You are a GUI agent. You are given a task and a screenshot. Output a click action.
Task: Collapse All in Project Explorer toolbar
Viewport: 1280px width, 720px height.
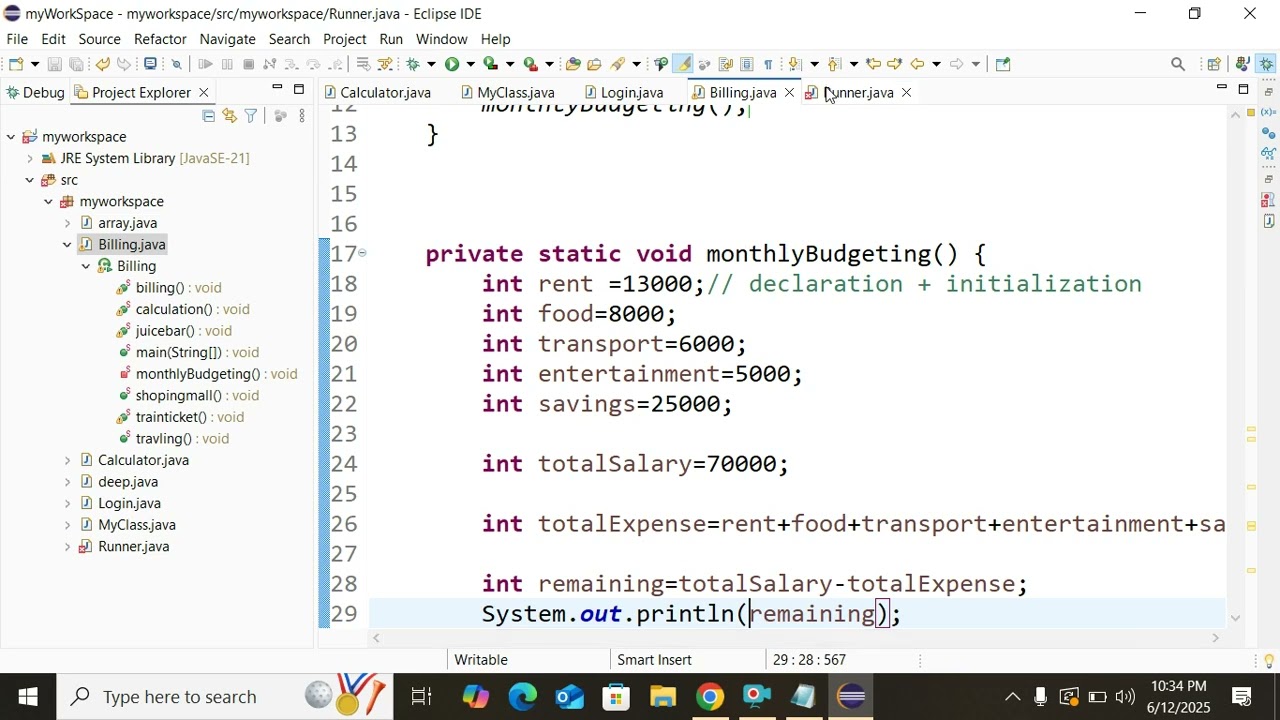(208, 116)
